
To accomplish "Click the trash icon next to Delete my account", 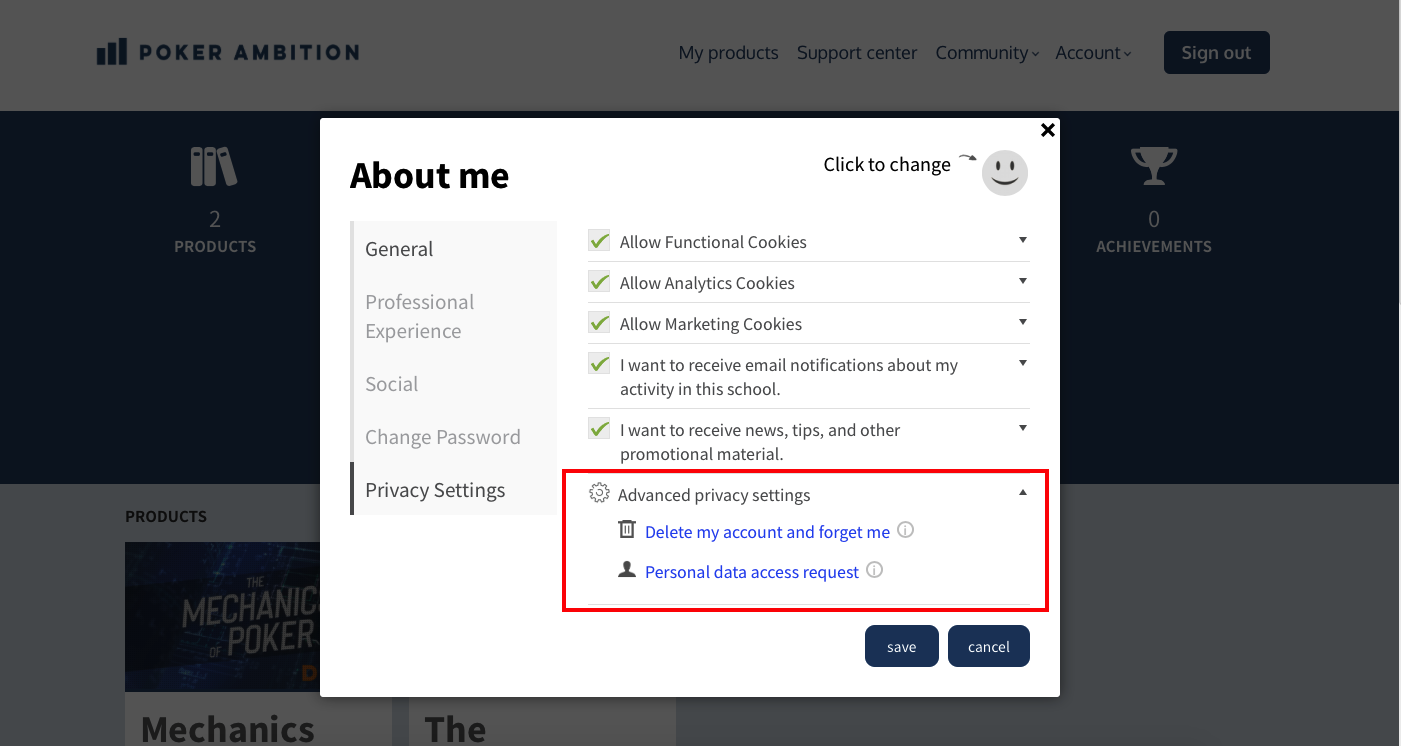I will [627, 529].
